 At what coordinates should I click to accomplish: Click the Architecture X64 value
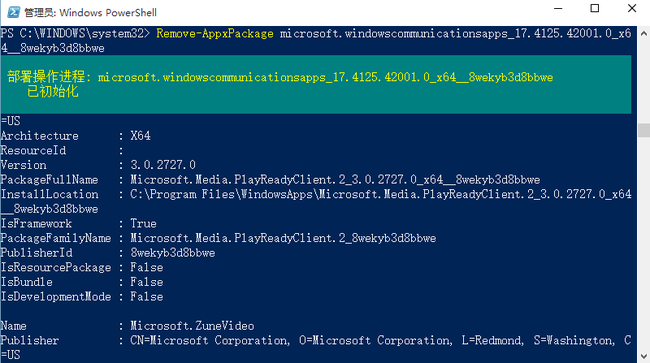140,136
